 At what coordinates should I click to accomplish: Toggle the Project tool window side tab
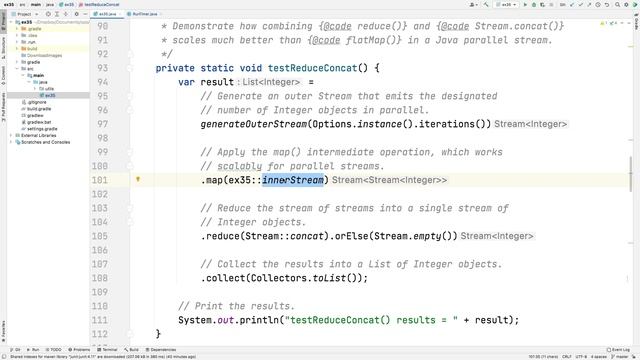coord(3,22)
